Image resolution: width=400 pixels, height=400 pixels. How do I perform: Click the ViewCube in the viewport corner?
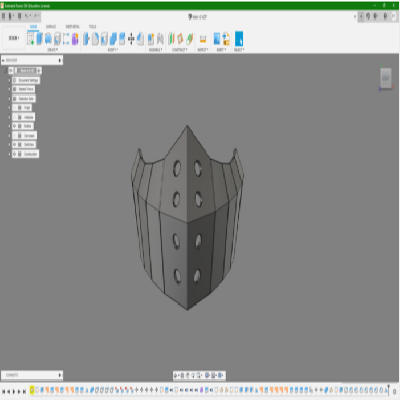tap(386, 78)
